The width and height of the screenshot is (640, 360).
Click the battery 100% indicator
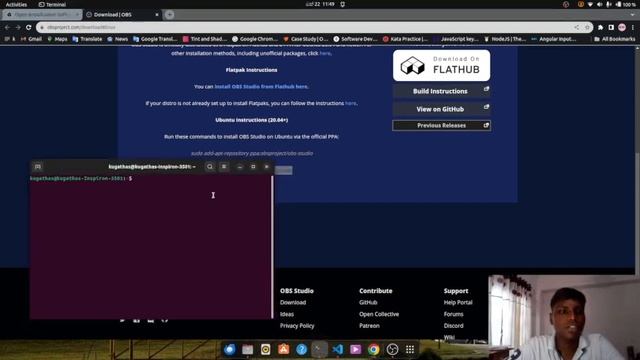point(626,4)
